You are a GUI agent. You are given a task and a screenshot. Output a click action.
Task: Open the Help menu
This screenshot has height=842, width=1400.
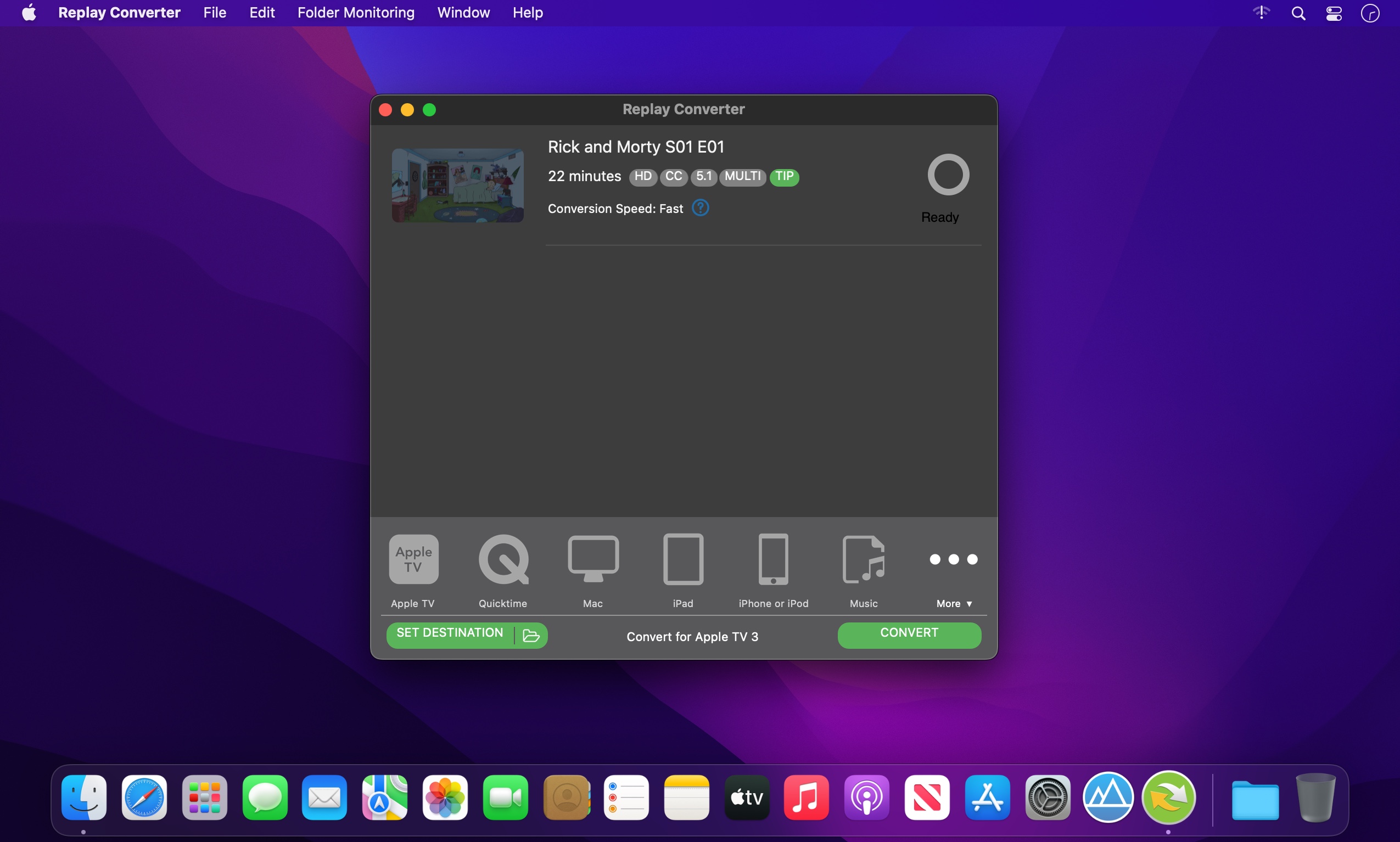tap(528, 13)
